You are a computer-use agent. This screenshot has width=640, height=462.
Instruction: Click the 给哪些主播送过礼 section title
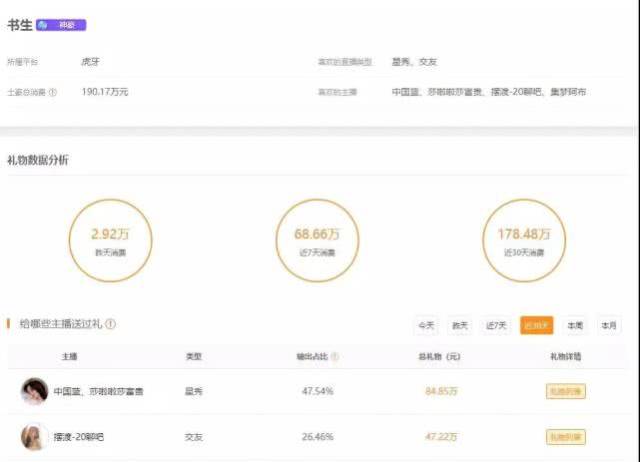click(61, 324)
